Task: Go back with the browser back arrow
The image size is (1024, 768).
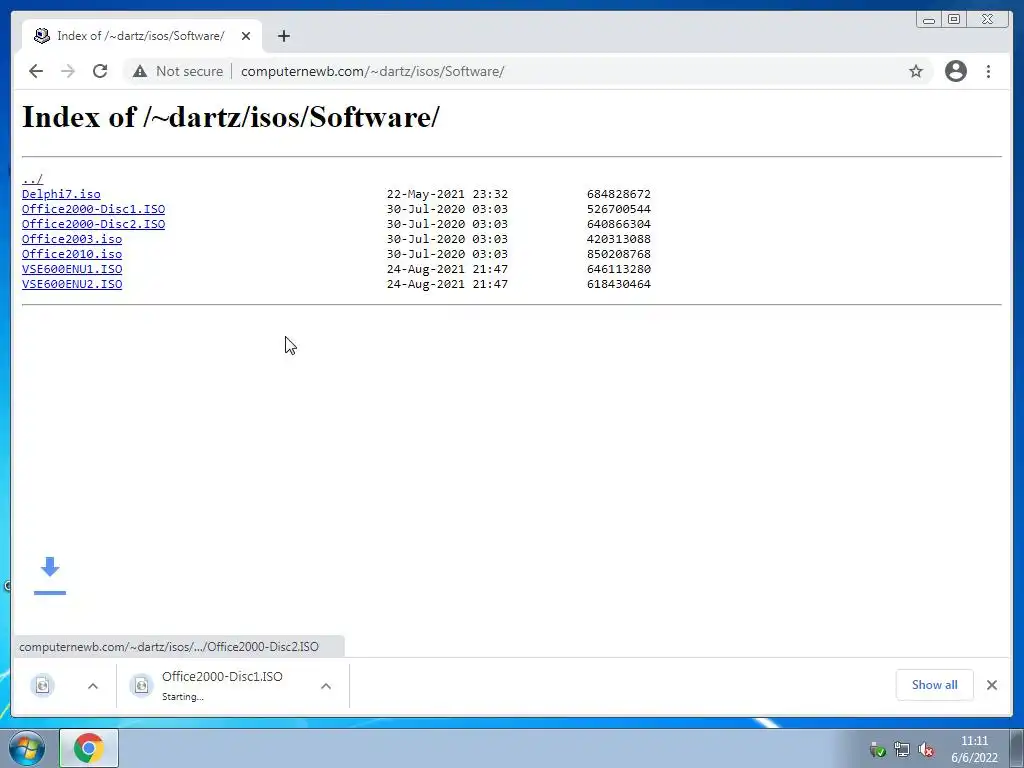Action: (36, 71)
